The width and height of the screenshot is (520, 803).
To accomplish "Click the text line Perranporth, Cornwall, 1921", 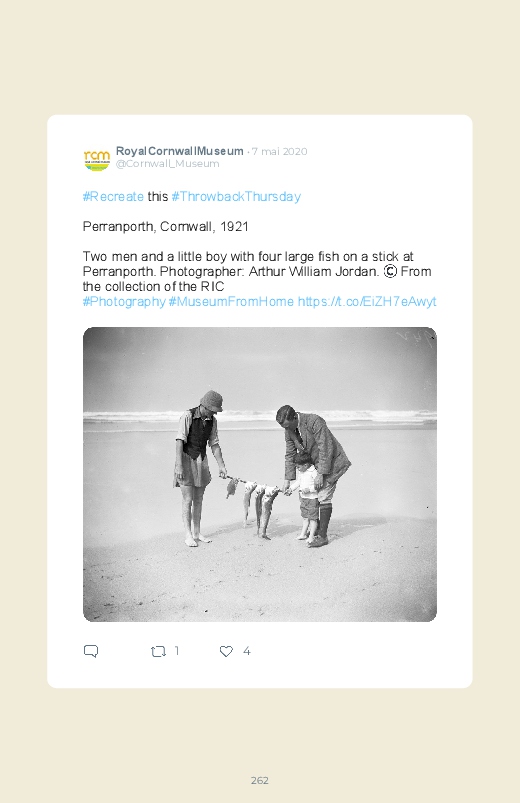I will coord(165,227).
